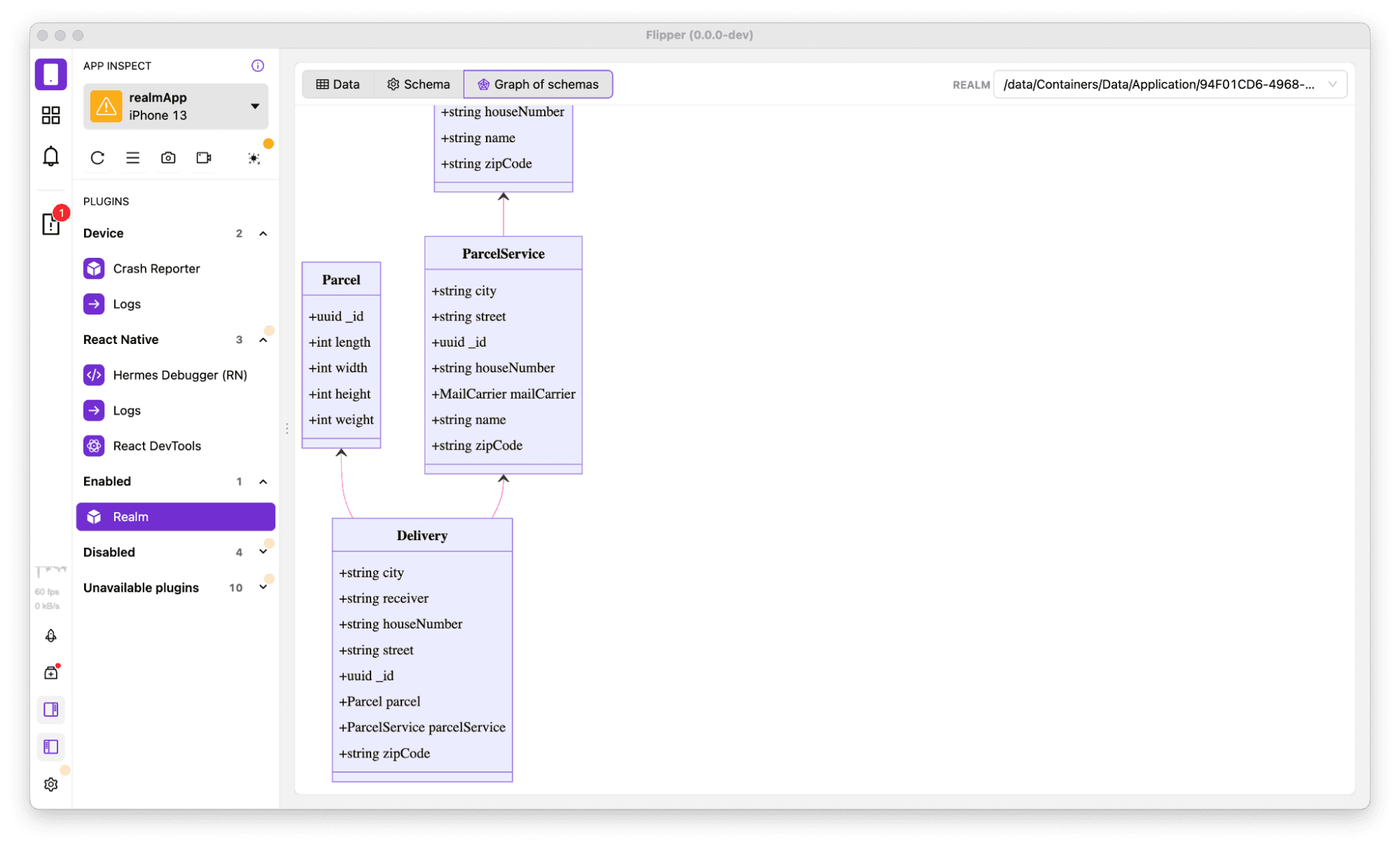Click '+string city' in ParcelService
The image size is (1400, 847).
point(464,291)
